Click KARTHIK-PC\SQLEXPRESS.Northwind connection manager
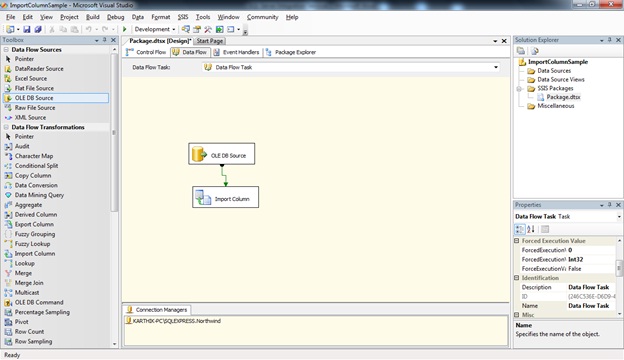Viewport: 624px width, 360px height. pyautogui.click(x=173, y=321)
